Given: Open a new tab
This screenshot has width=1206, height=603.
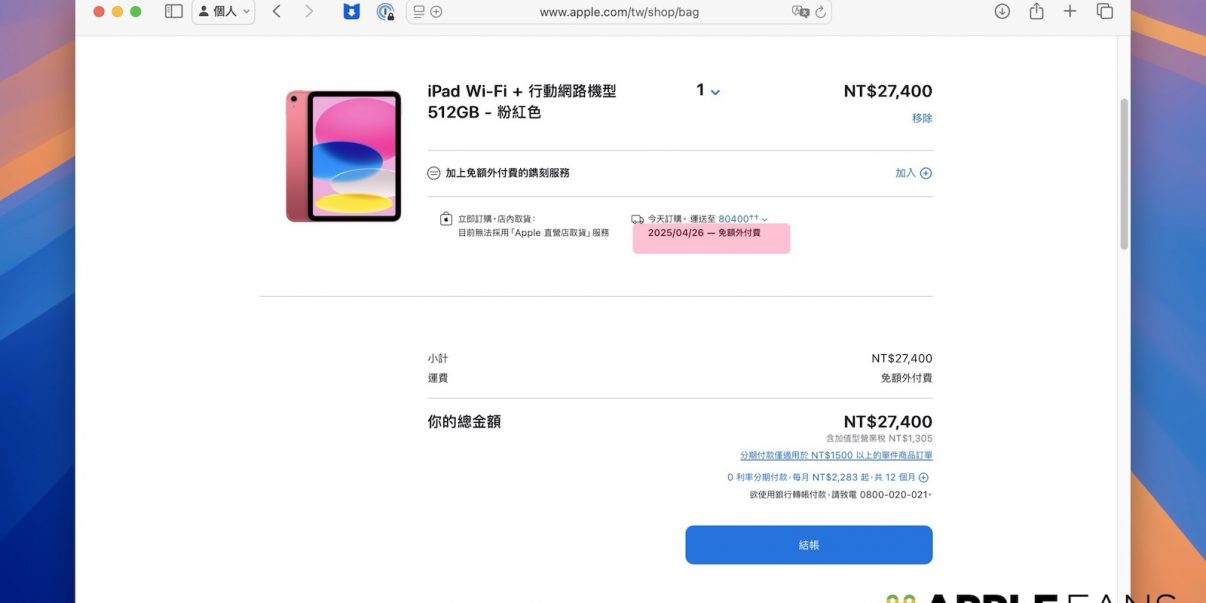Looking at the screenshot, I should (1070, 11).
